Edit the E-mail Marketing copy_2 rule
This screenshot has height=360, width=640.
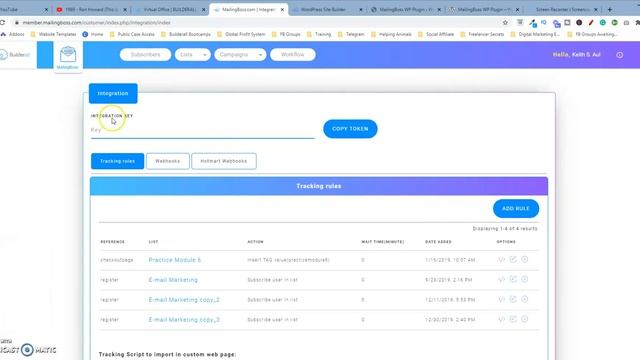click(x=513, y=299)
